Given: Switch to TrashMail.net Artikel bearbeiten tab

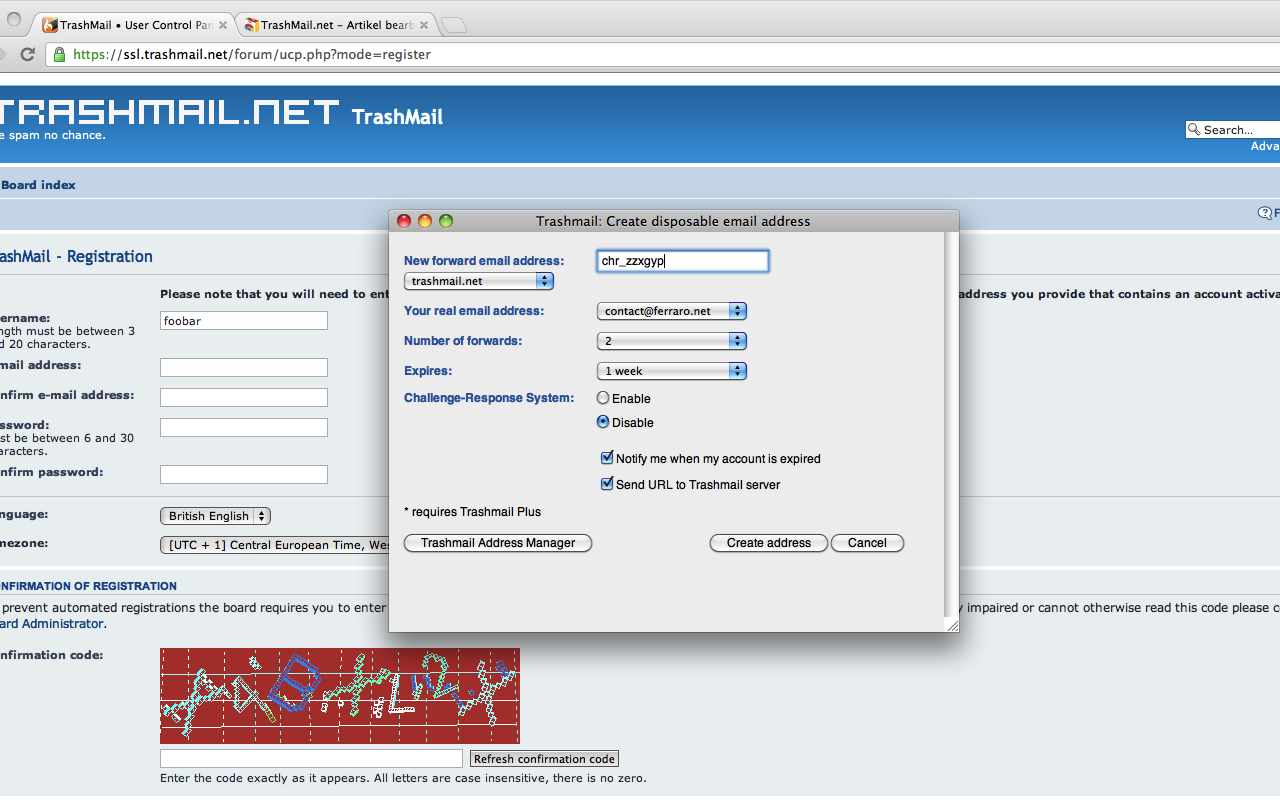Looking at the screenshot, I should click(x=335, y=25).
